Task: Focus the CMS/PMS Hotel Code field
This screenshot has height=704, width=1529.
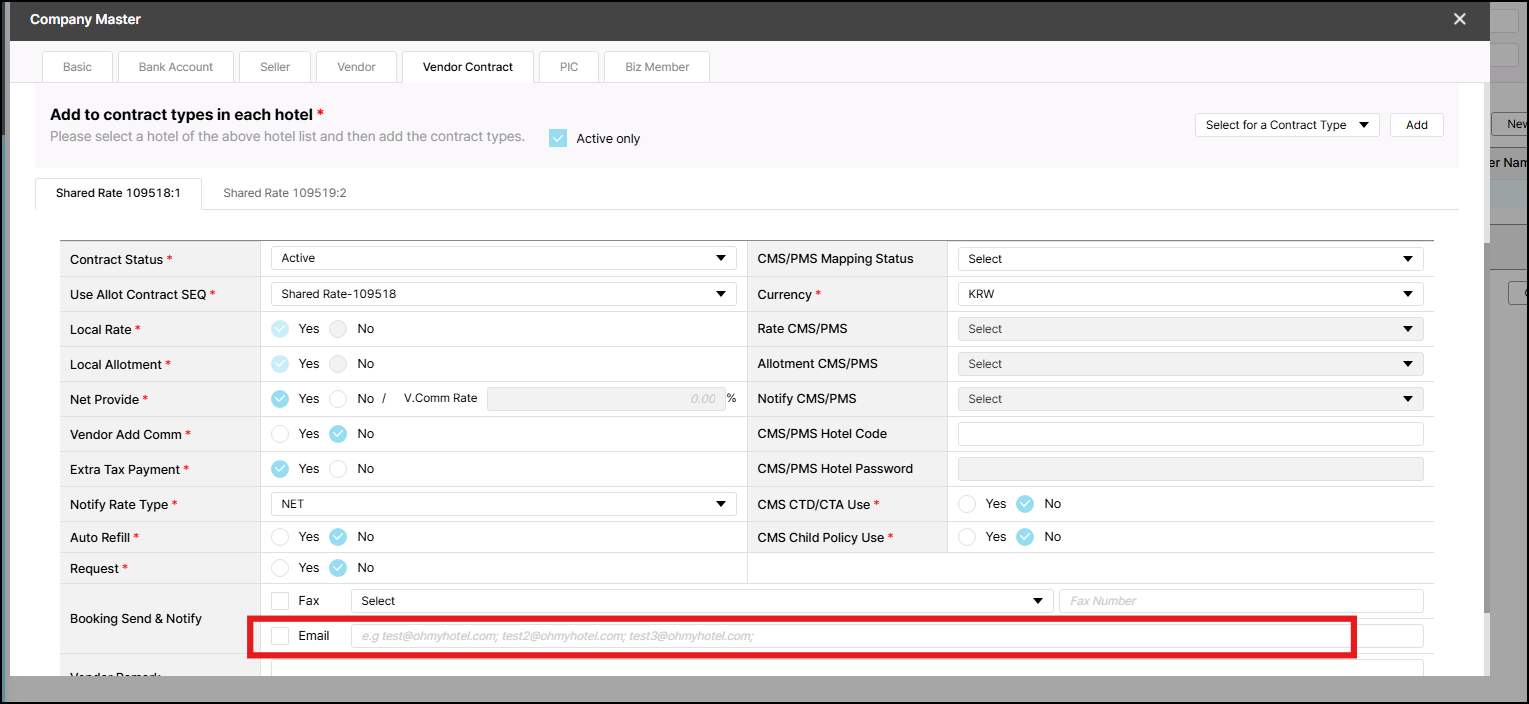Action: click(x=1190, y=434)
